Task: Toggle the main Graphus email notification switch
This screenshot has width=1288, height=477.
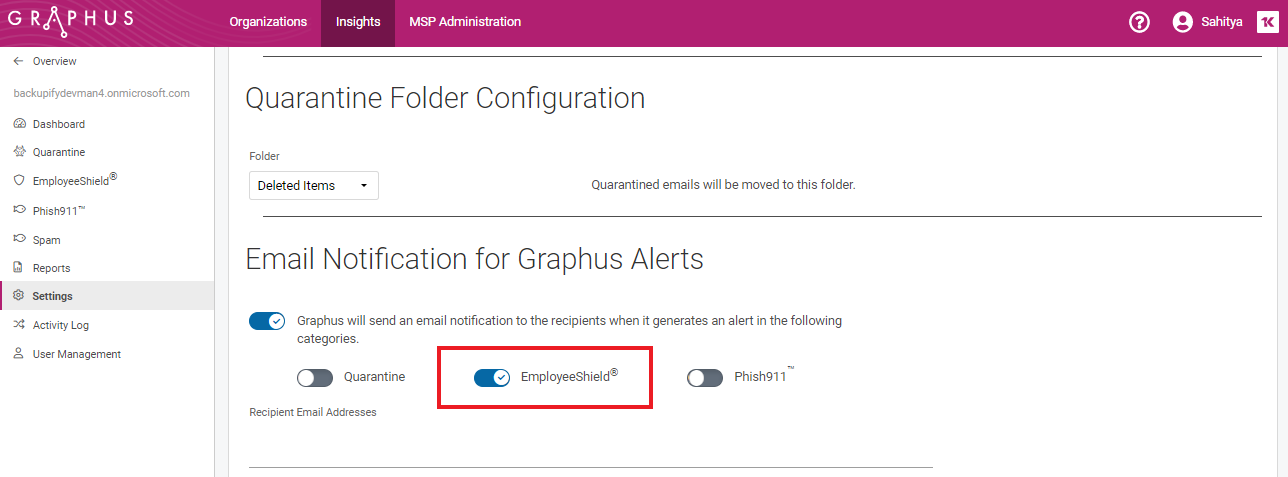Action: (267, 321)
